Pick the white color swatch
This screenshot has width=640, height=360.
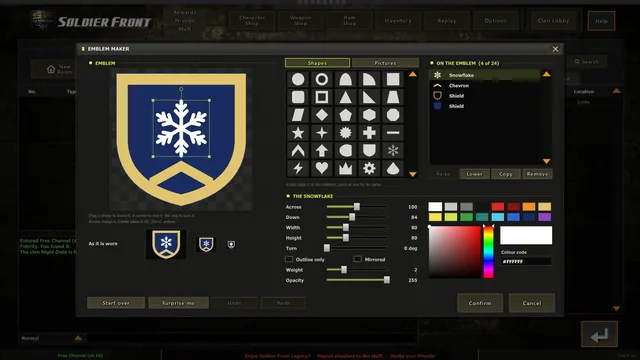(435, 207)
